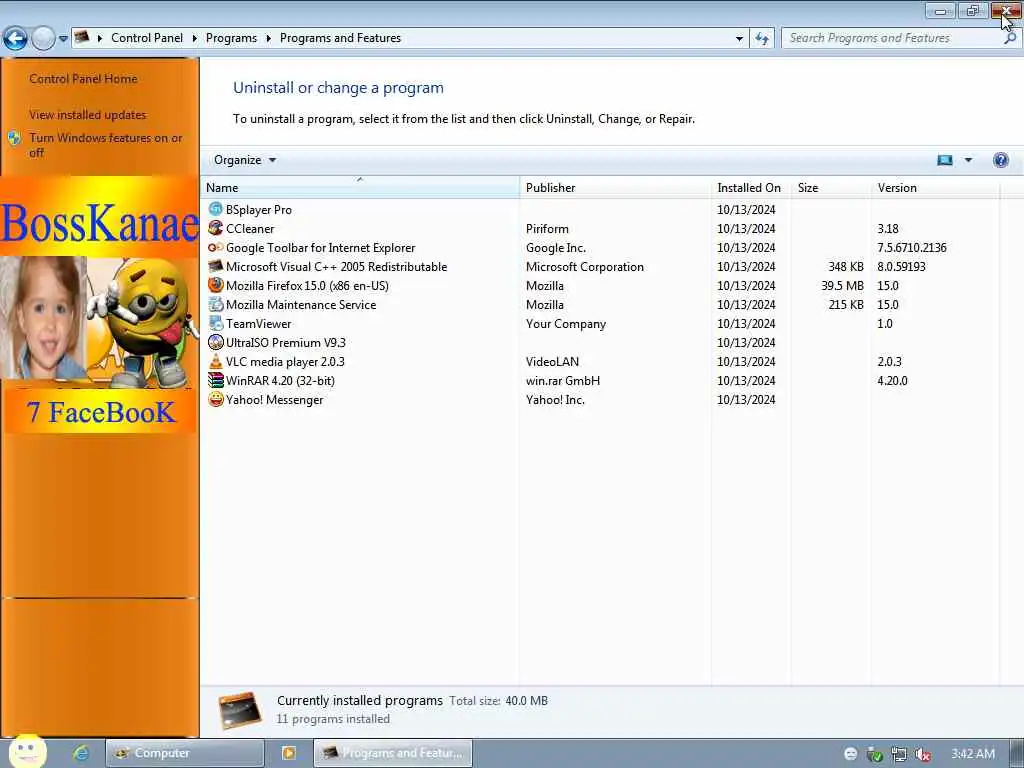The height and width of the screenshot is (768, 1024).
Task: Click win.rar GmbH publisher cell
Action: pyautogui.click(x=563, y=380)
